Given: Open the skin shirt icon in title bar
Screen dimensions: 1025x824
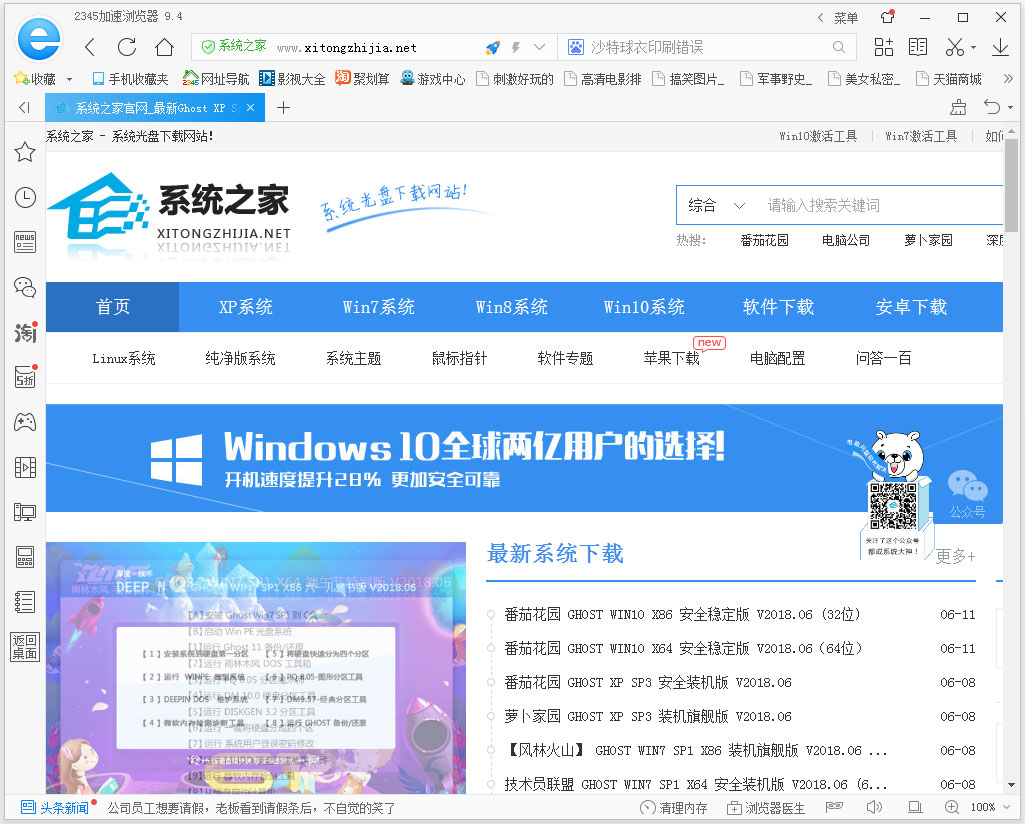Looking at the screenshot, I should (x=887, y=16).
